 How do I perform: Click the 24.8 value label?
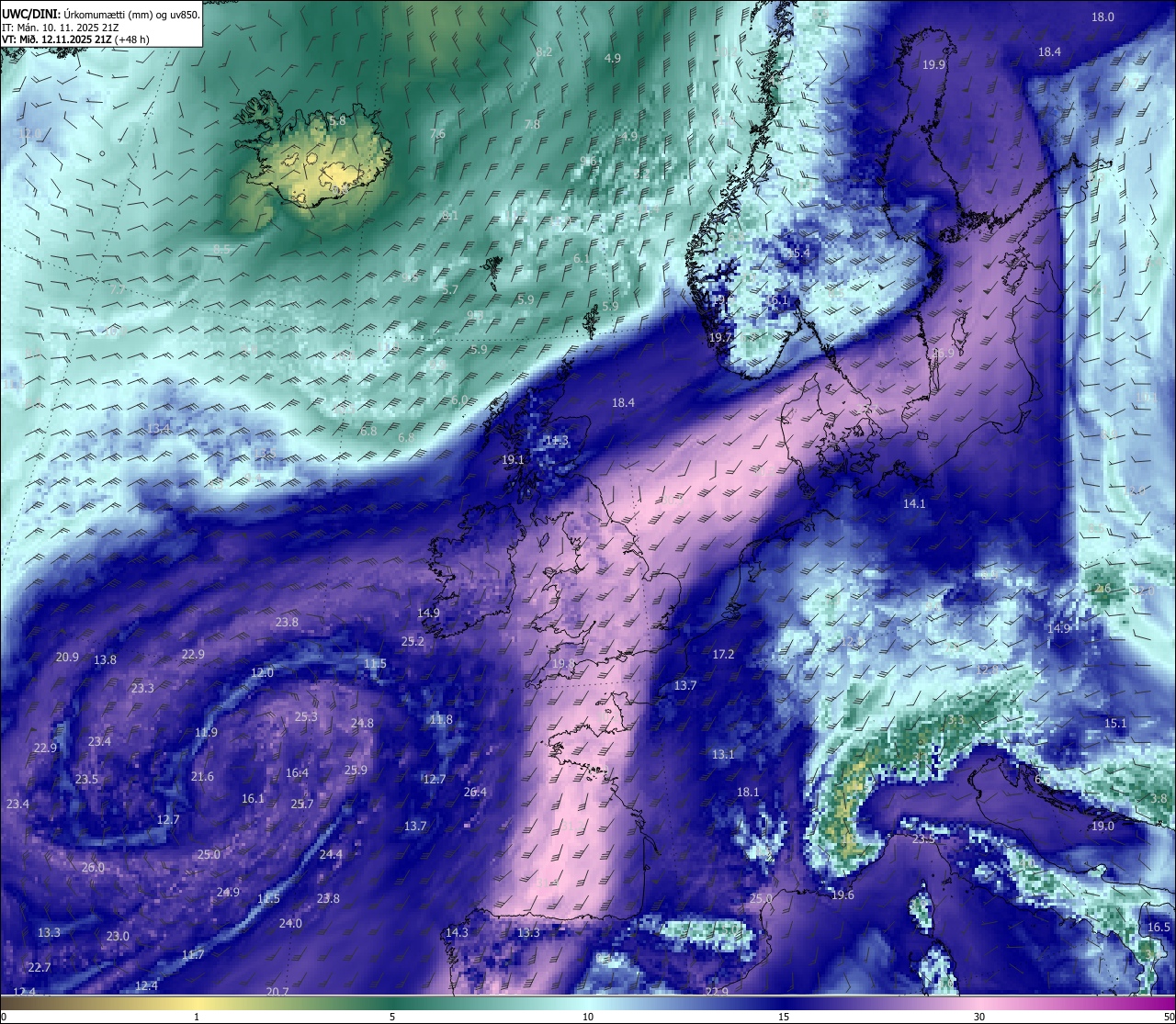(362, 723)
